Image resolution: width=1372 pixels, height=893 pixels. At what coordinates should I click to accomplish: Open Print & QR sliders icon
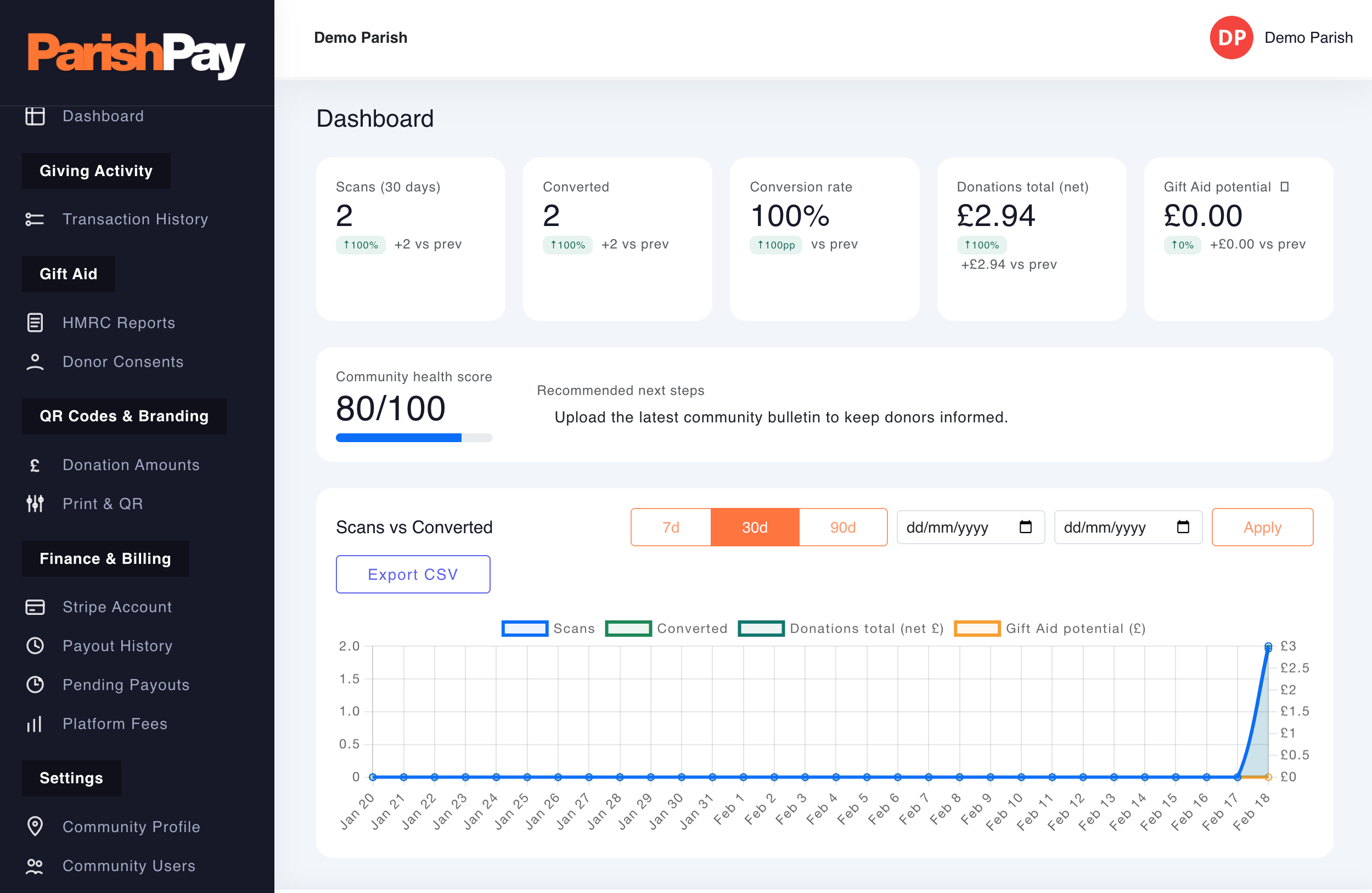coord(35,504)
